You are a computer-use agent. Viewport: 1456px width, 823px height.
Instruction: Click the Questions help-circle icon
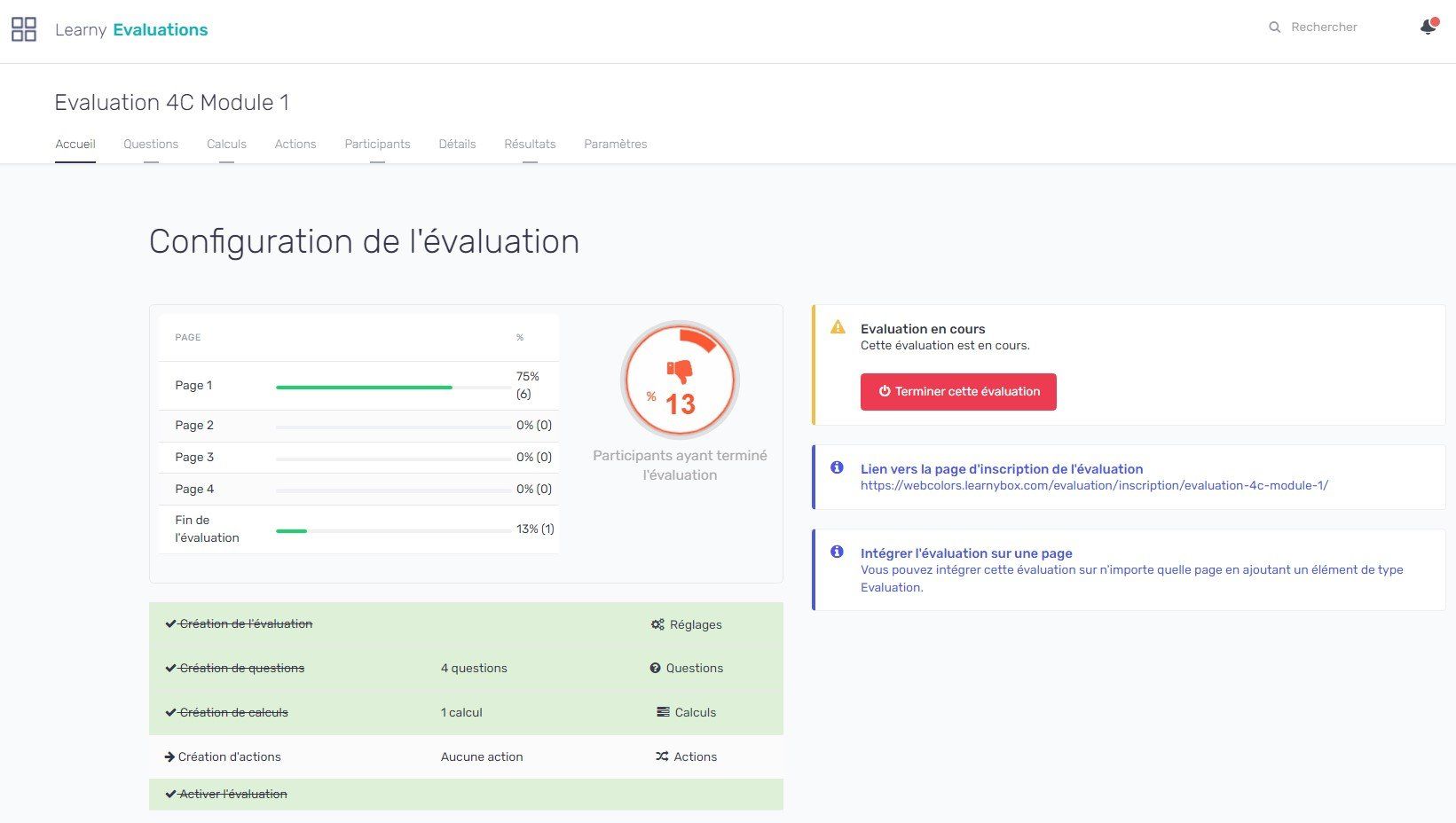pos(656,668)
